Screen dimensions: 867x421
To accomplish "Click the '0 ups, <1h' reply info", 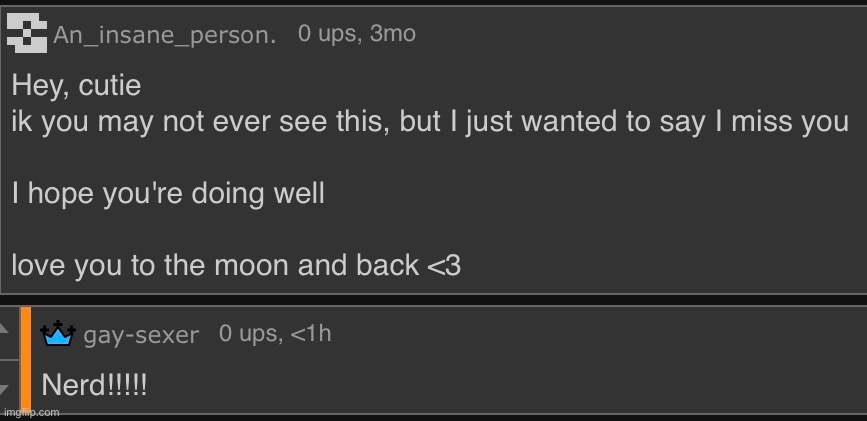I will tap(275, 334).
